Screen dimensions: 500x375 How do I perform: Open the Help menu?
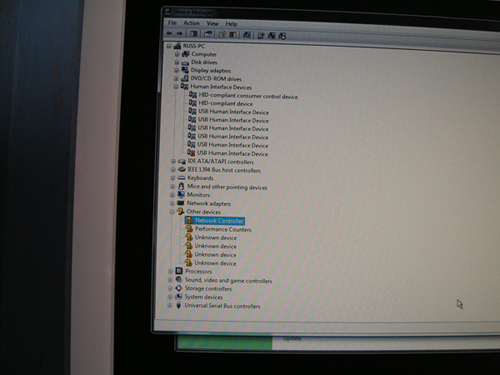click(231, 24)
